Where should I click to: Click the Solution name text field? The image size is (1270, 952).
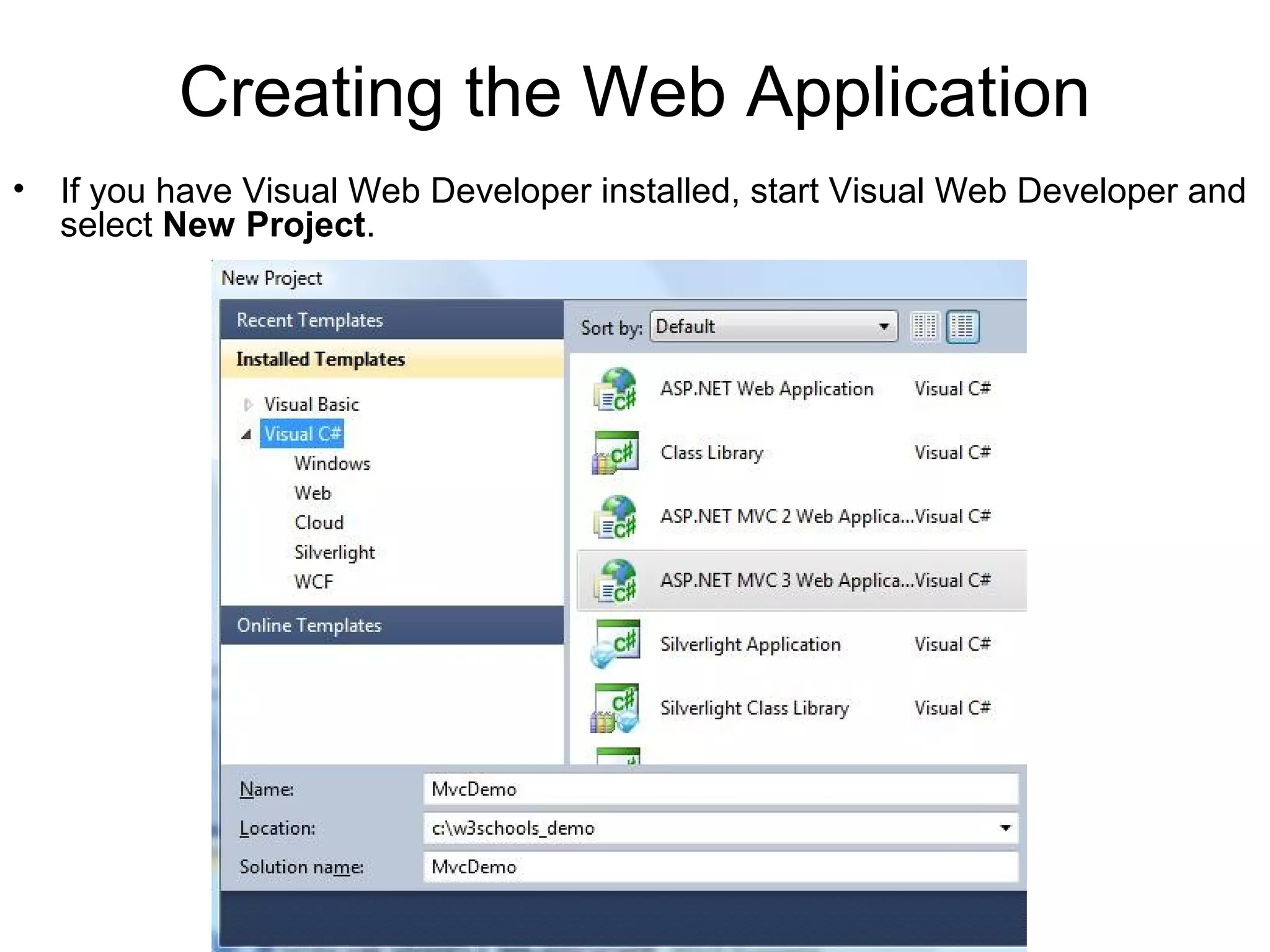point(719,867)
